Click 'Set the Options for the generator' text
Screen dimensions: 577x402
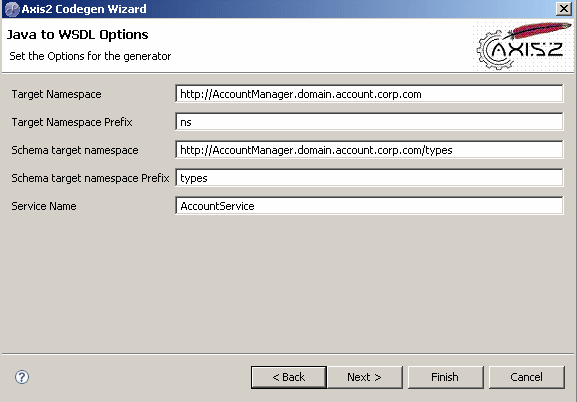pyautogui.click(x=90, y=56)
